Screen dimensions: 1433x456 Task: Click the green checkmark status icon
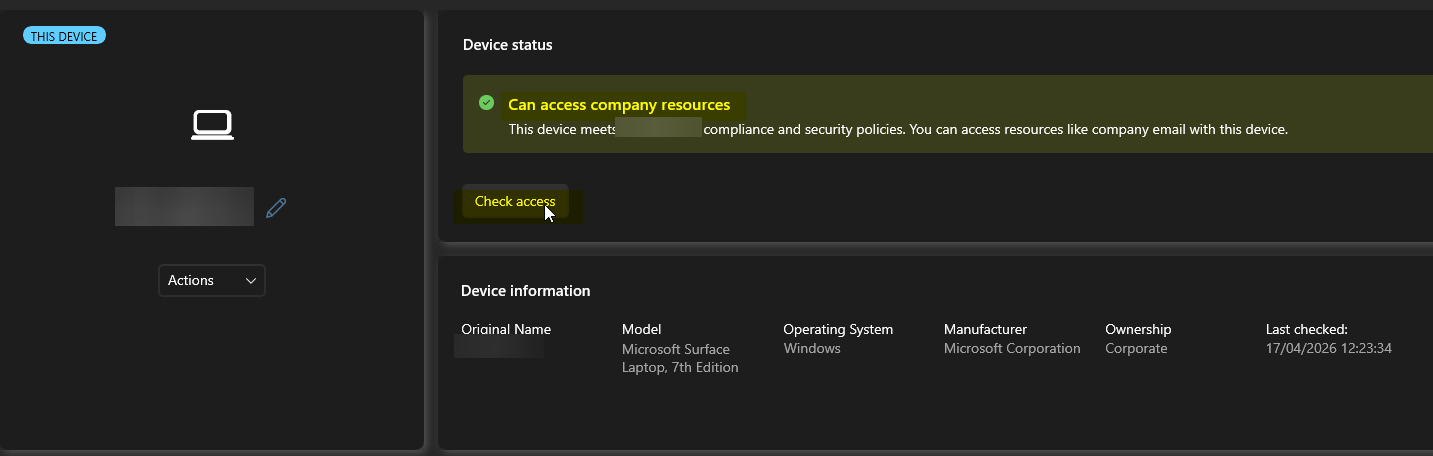coord(486,103)
